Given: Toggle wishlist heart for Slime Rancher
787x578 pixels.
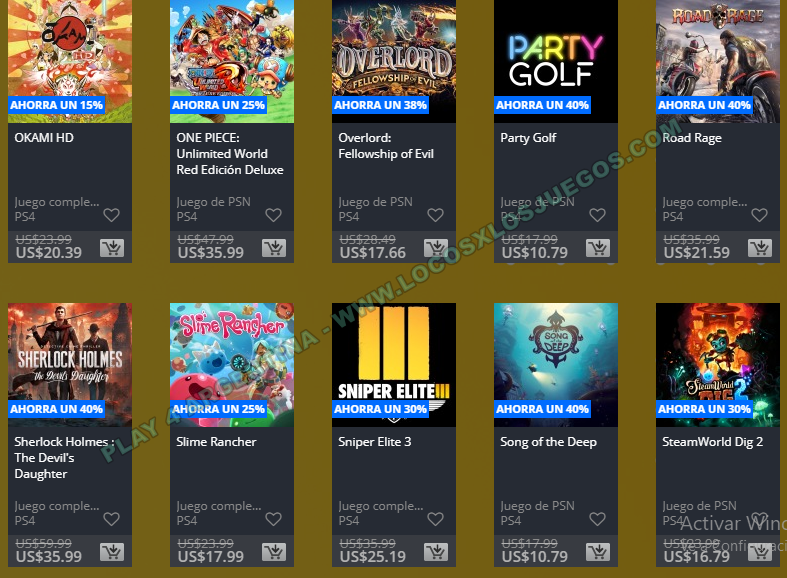Looking at the screenshot, I should pos(274,519).
